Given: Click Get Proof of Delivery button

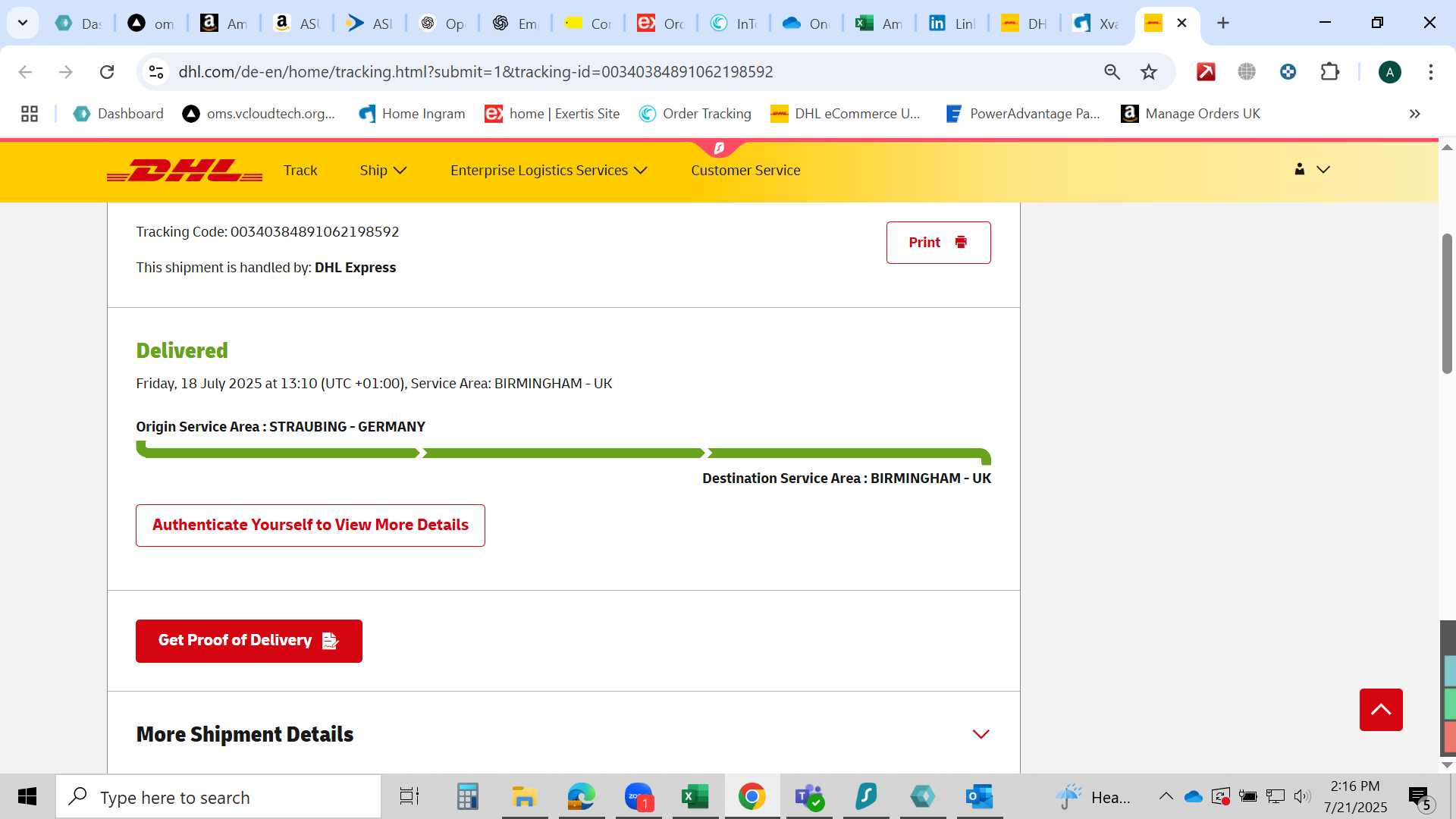Looking at the screenshot, I should (x=249, y=641).
